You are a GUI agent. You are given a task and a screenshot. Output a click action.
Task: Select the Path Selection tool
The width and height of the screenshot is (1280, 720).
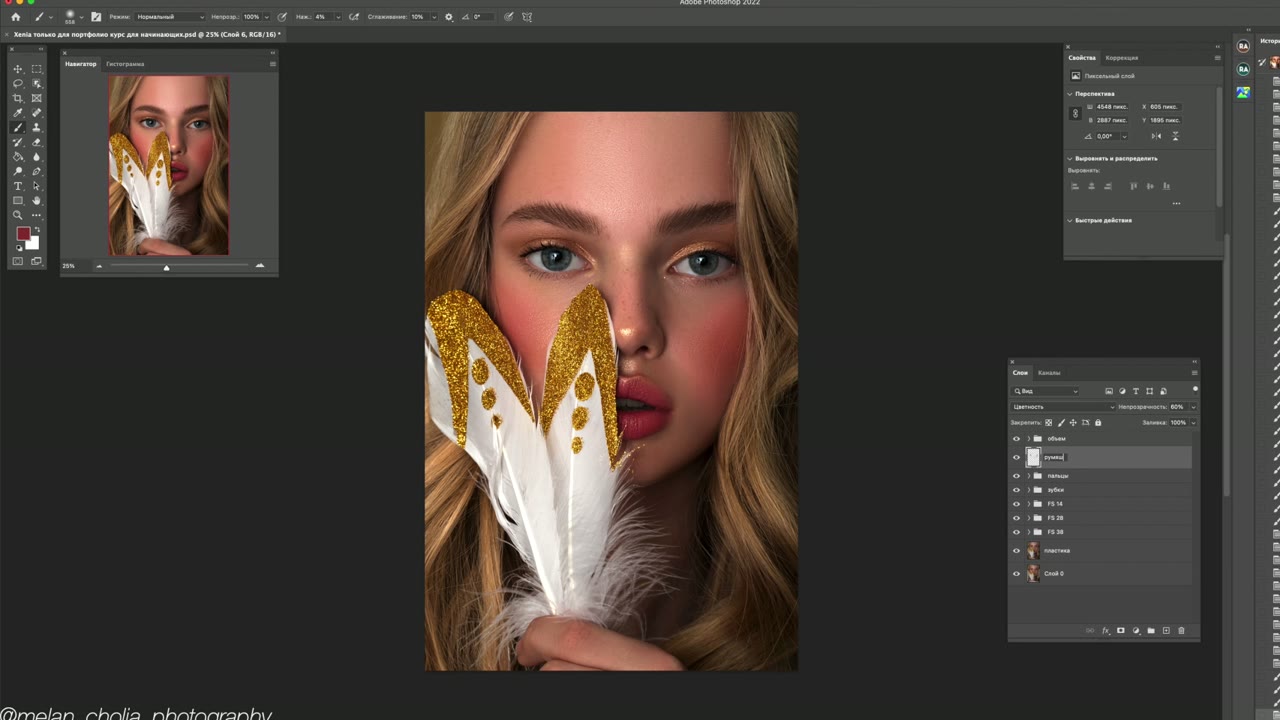tap(37, 186)
